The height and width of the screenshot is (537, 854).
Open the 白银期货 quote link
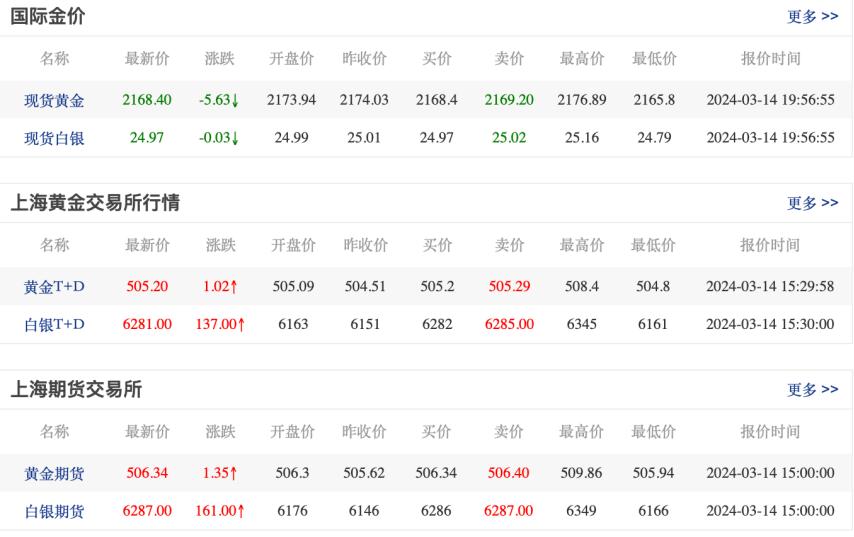54,511
